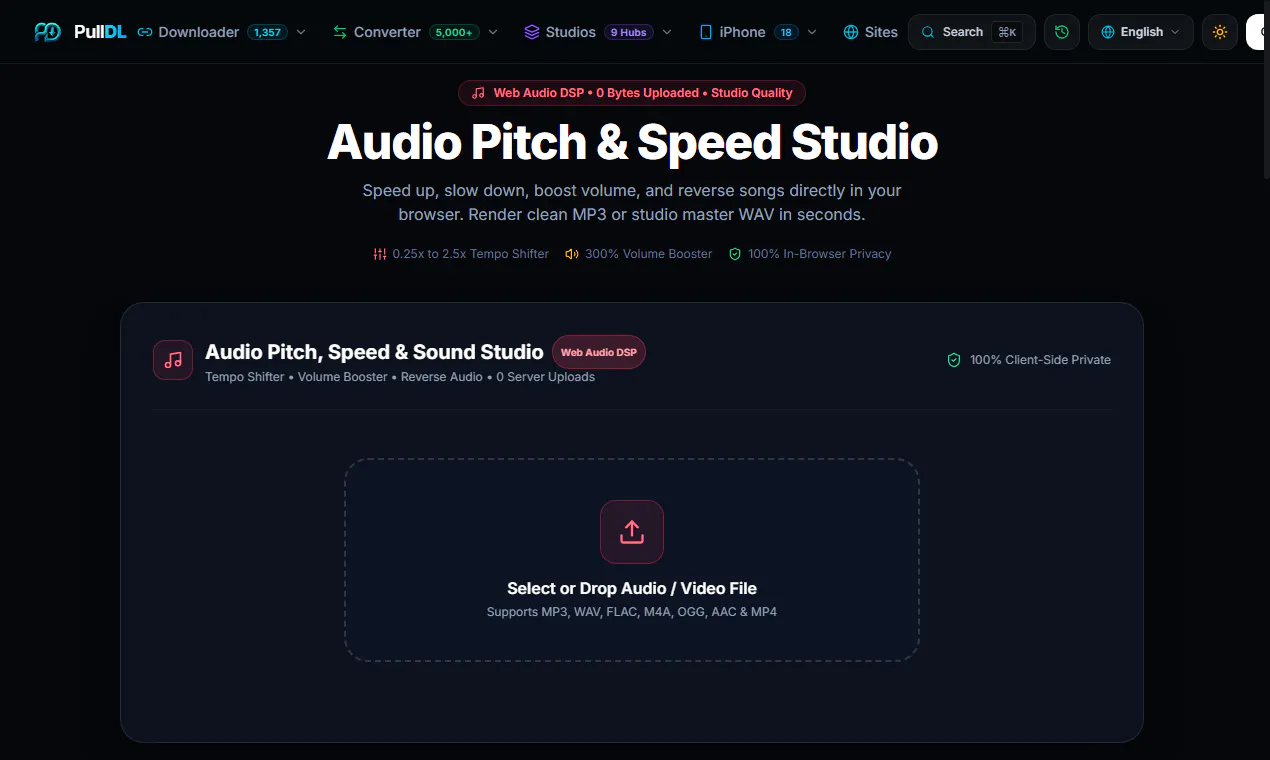This screenshot has height=760, width=1270.
Task: Open the Converter menu
Action: pos(415,32)
